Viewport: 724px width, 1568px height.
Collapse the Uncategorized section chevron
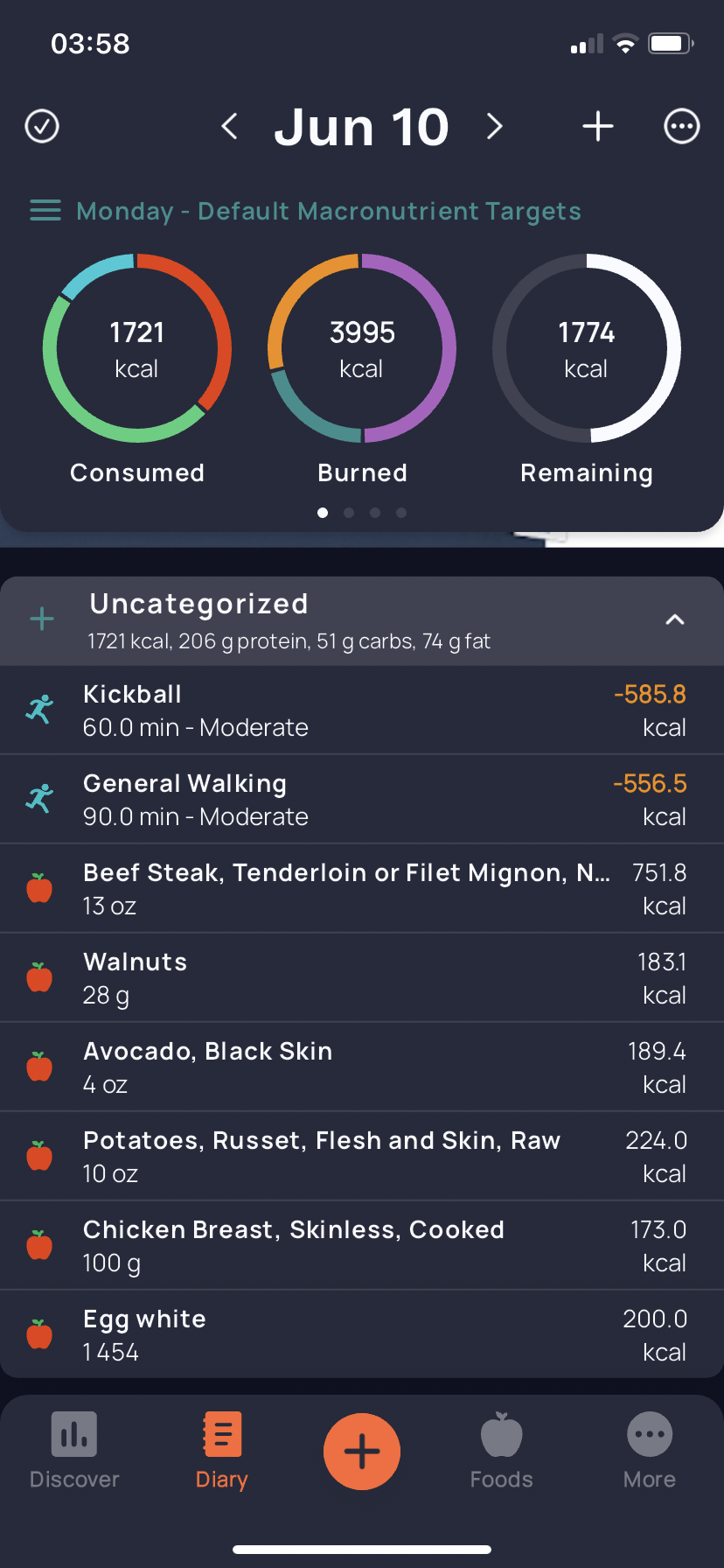675,619
